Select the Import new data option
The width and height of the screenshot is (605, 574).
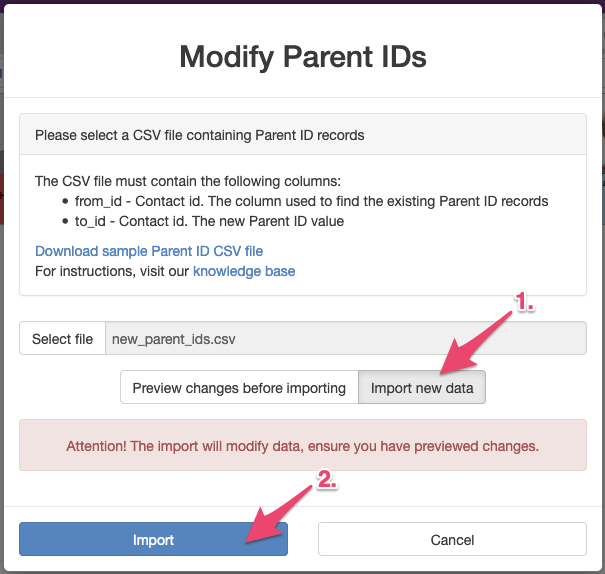pos(422,387)
